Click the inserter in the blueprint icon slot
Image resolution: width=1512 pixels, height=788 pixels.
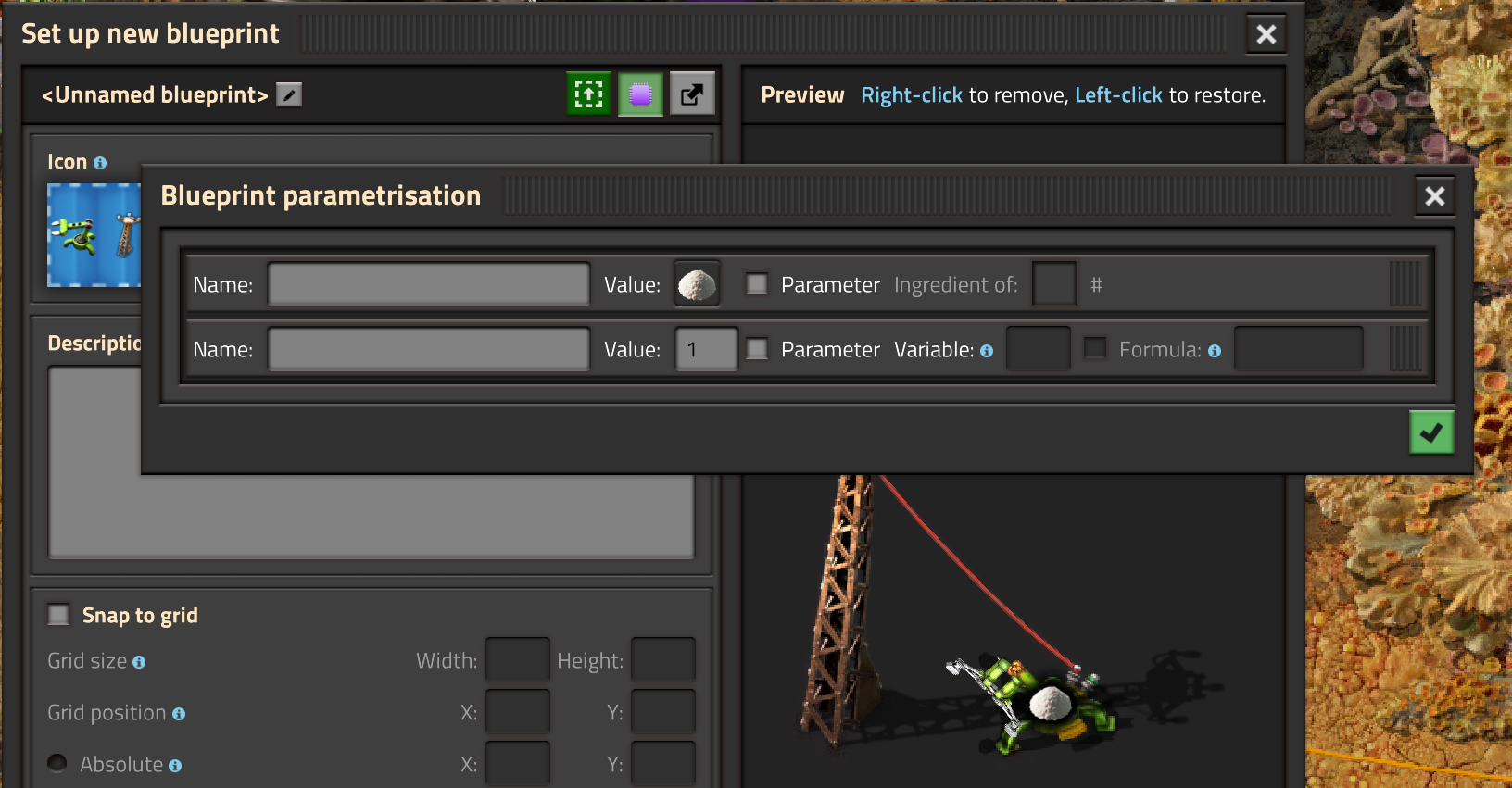(x=74, y=235)
